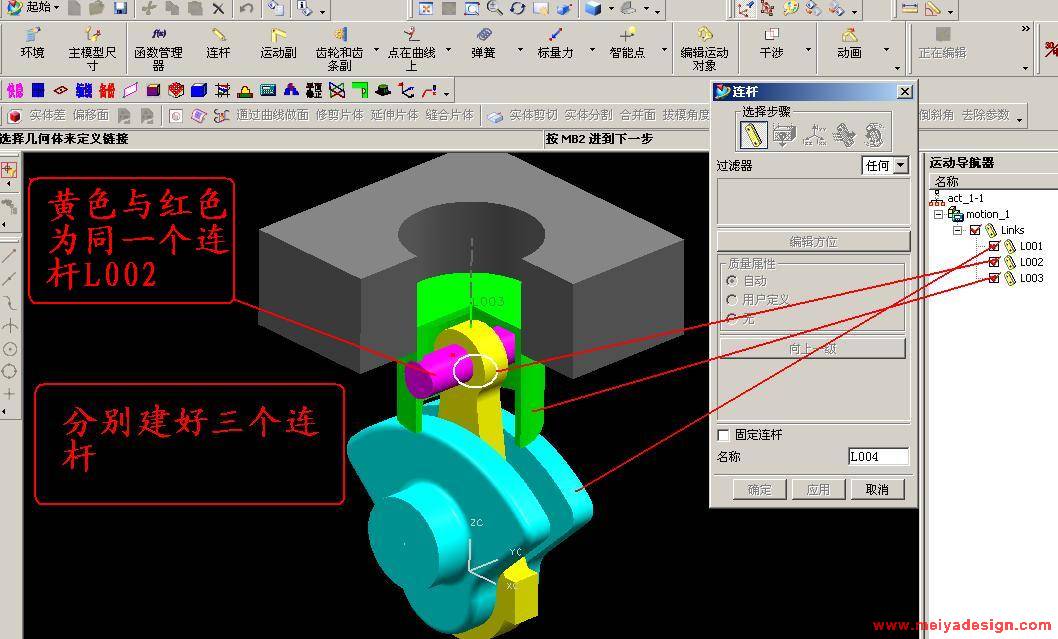The image size is (1058, 639).
Task: Click 修剪片体 toolbar item
Action: coord(339,115)
